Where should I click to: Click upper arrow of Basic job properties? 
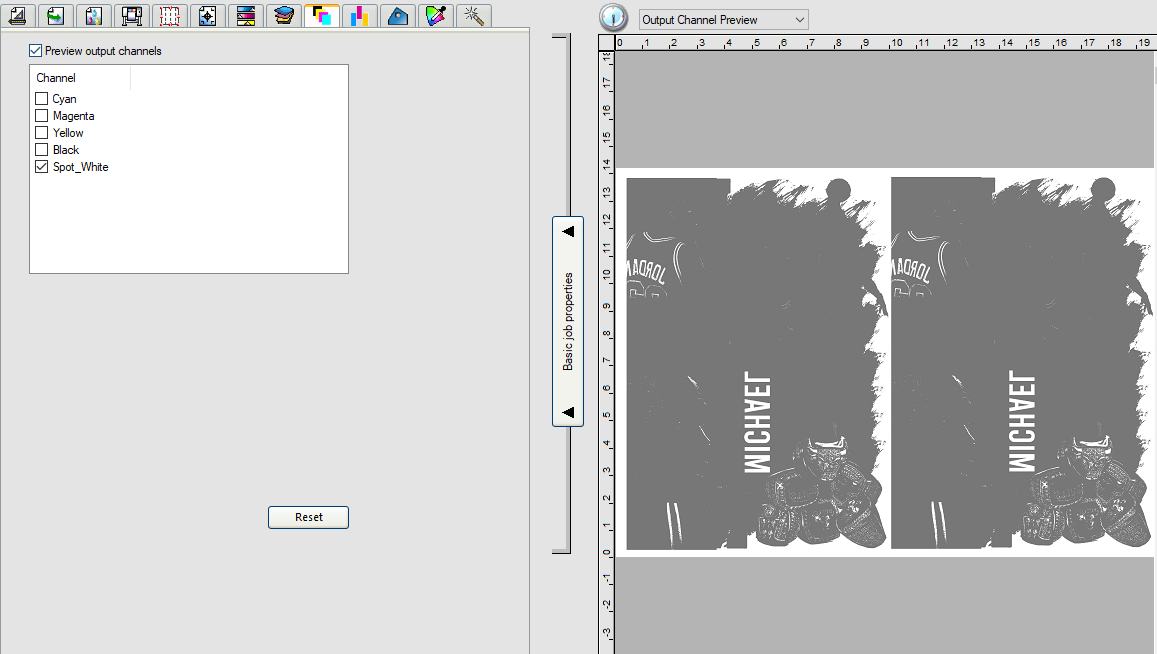coord(568,231)
